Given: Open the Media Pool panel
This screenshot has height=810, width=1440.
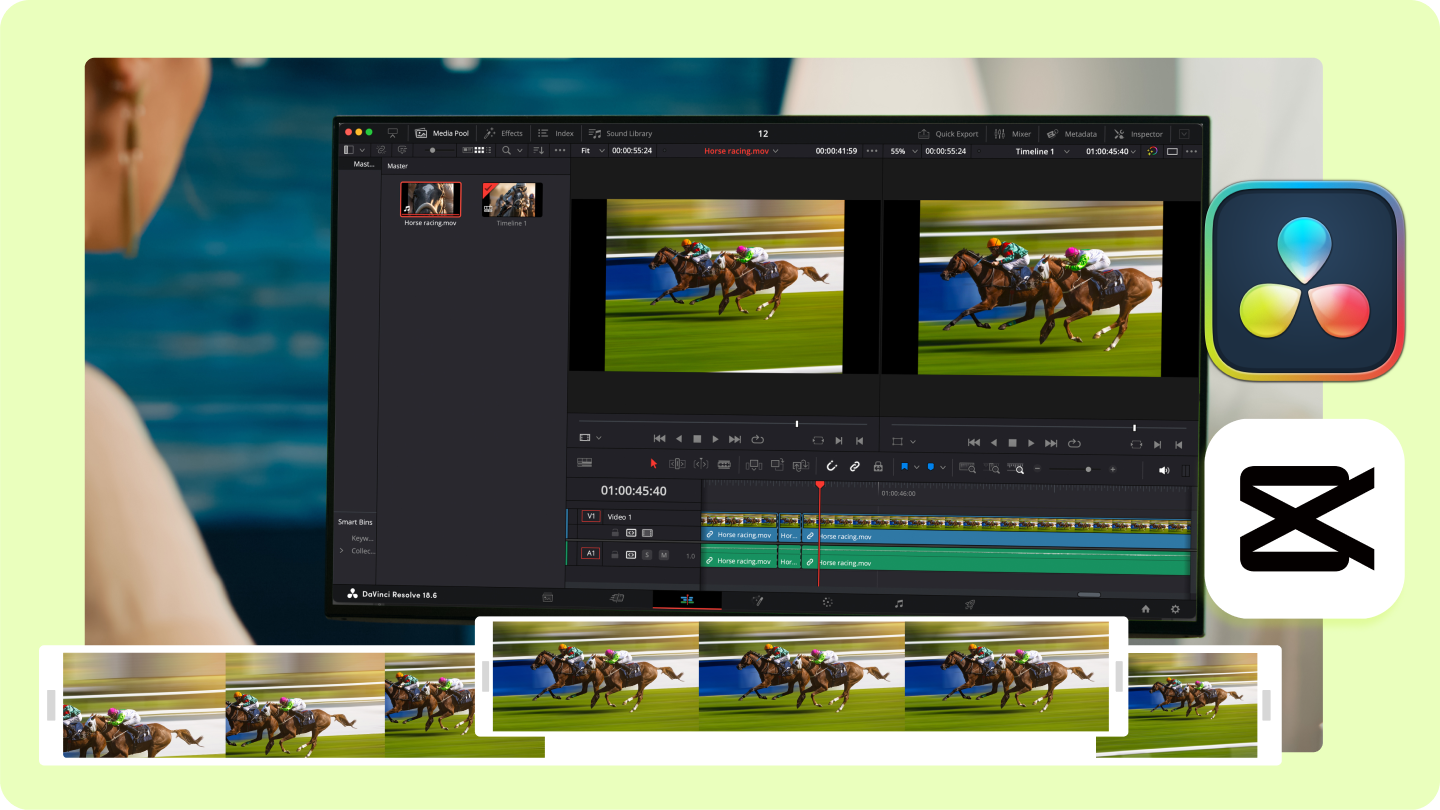Looking at the screenshot, I should click(442, 133).
